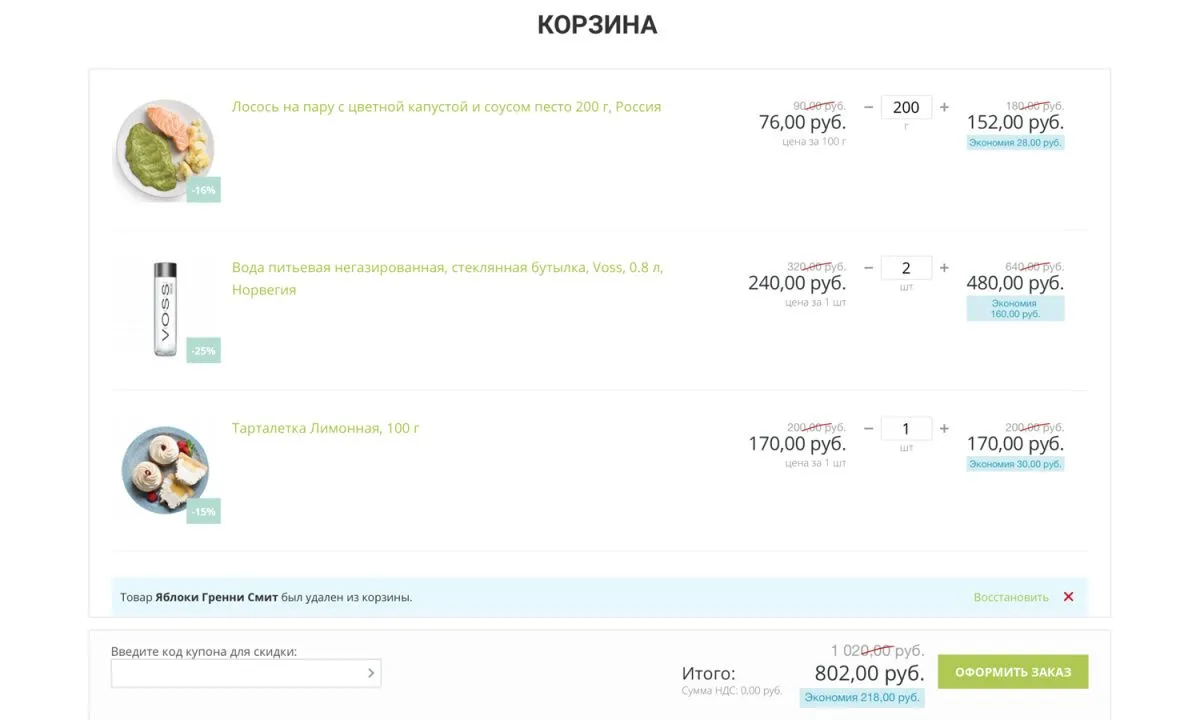Edit the Voss water quantity field
This screenshot has height=720, width=1200.
(x=905, y=267)
